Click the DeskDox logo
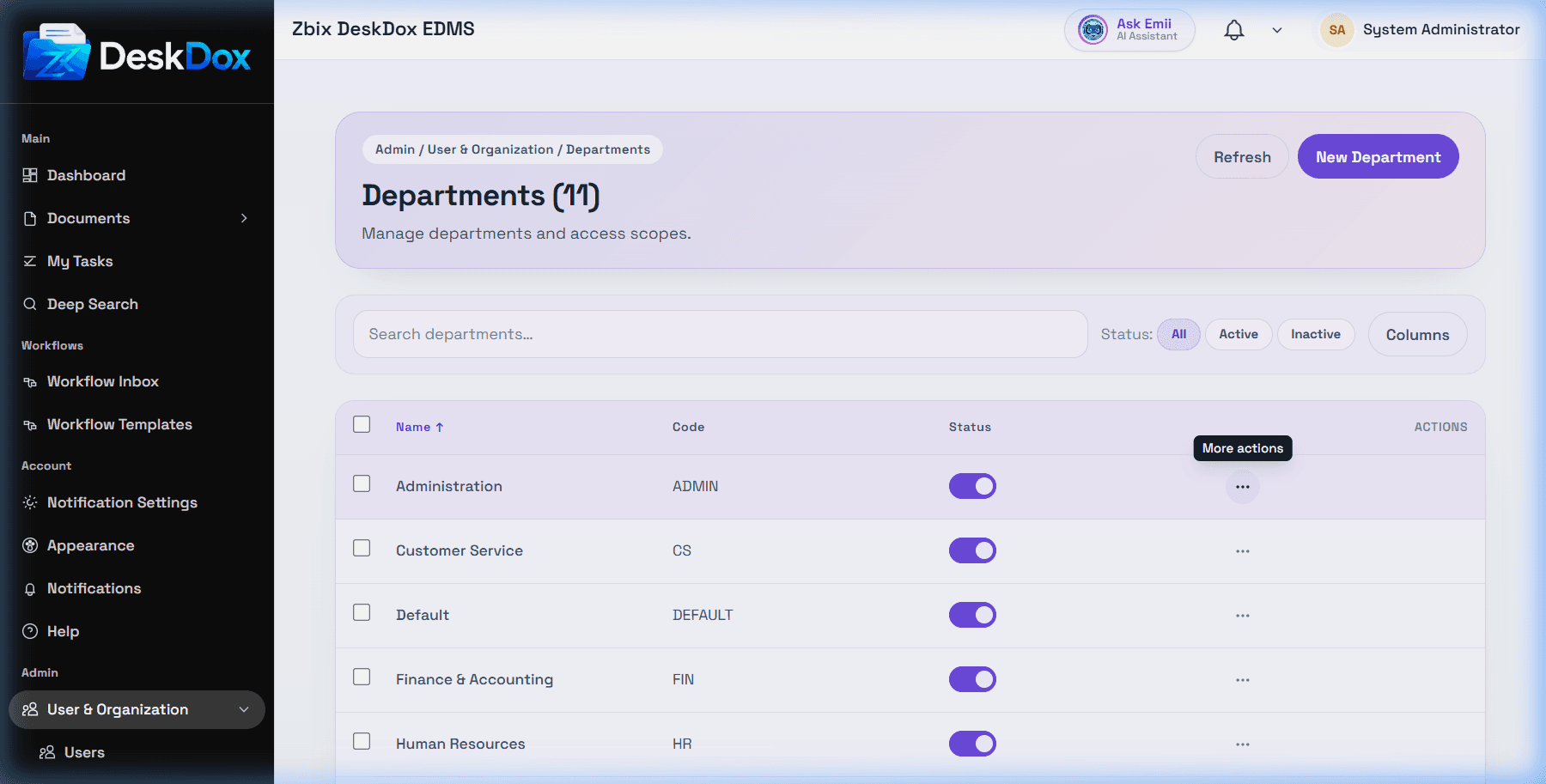1546x784 pixels. pos(137,53)
